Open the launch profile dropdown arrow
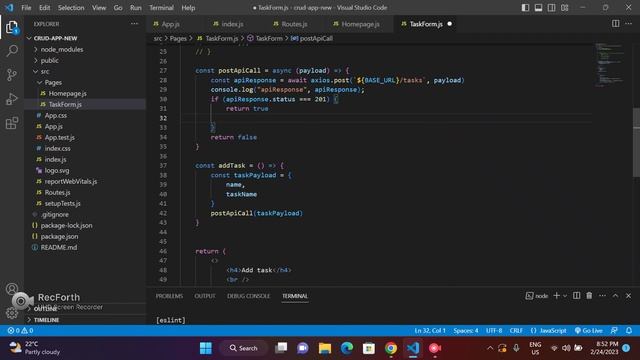This screenshot has width=640, height=360. (565, 296)
